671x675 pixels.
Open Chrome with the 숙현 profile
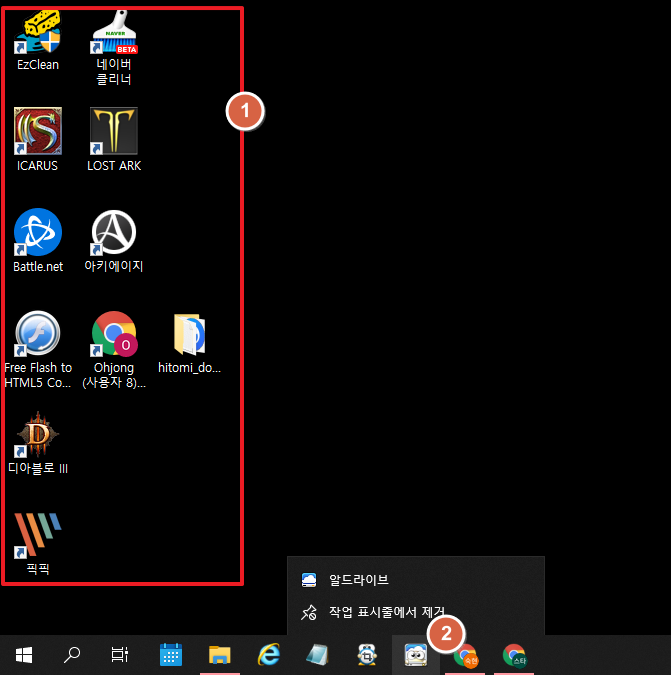coord(465,655)
